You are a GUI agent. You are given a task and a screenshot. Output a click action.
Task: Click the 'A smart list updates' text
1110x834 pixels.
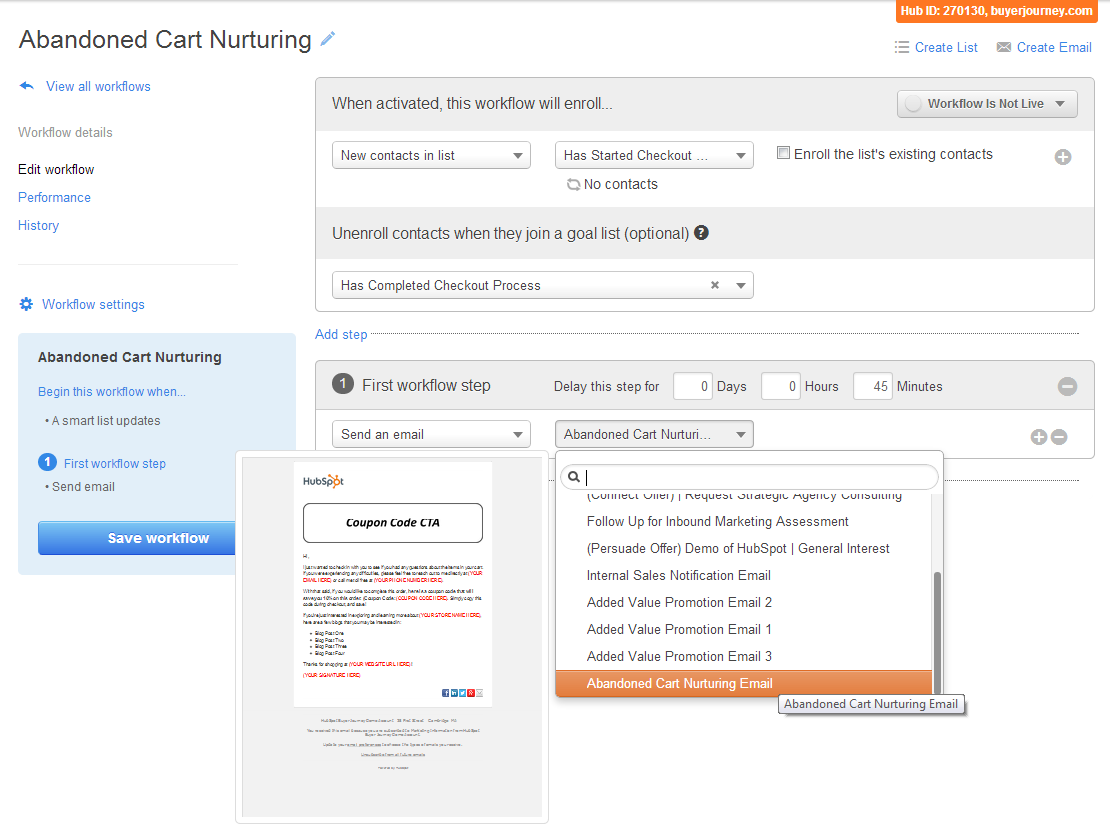[x=106, y=421]
